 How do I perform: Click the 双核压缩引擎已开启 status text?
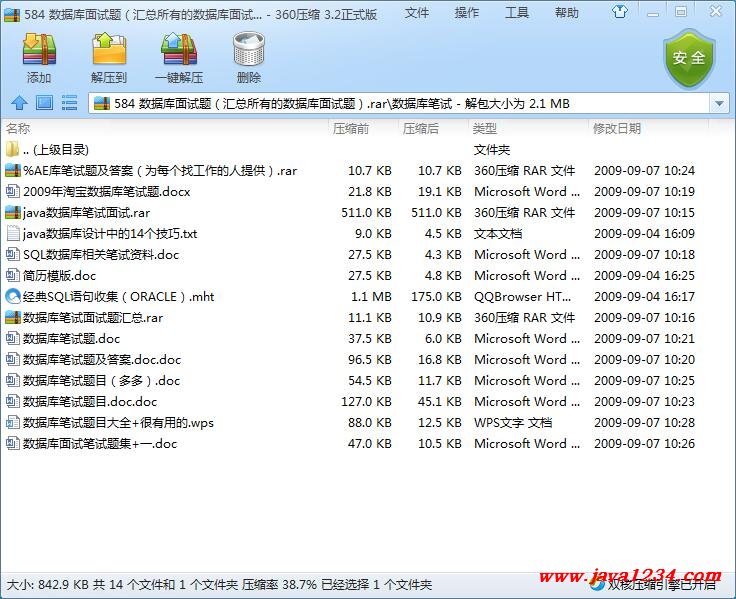[661, 585]
